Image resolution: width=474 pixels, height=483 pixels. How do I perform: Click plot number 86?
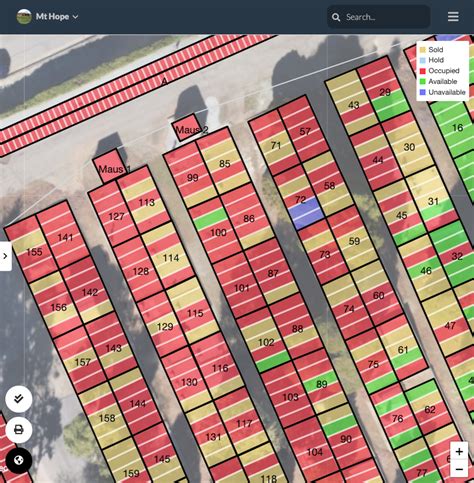coord(249,219)
